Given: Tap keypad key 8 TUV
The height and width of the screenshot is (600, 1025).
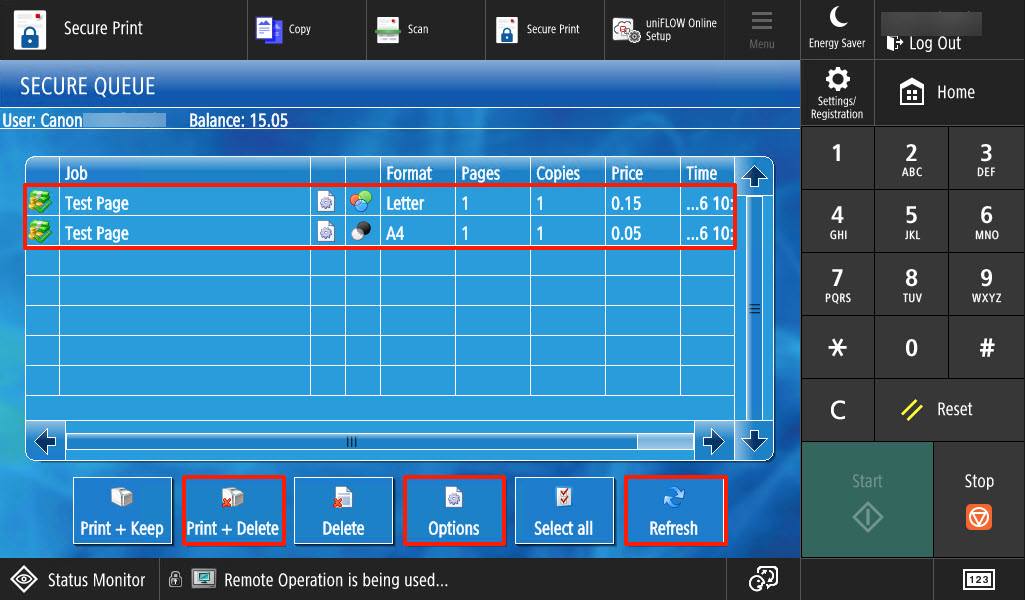Looking at the screenshot, I should (x=911, y=284).
